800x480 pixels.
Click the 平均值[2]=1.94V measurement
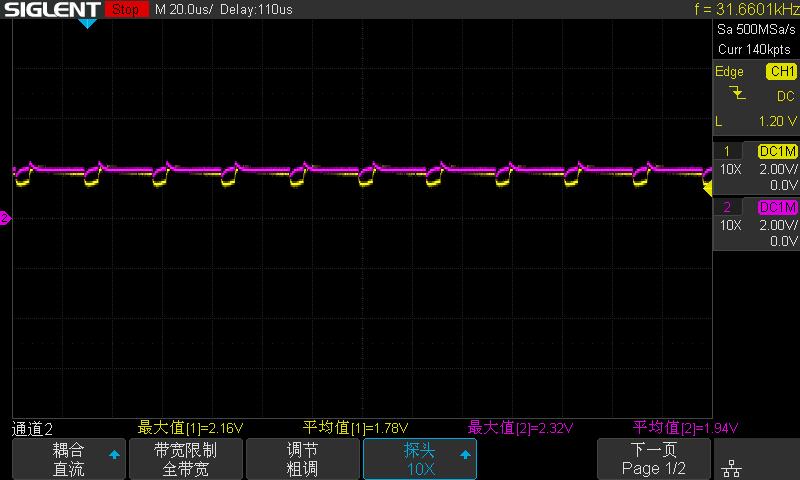pos(685,428)
